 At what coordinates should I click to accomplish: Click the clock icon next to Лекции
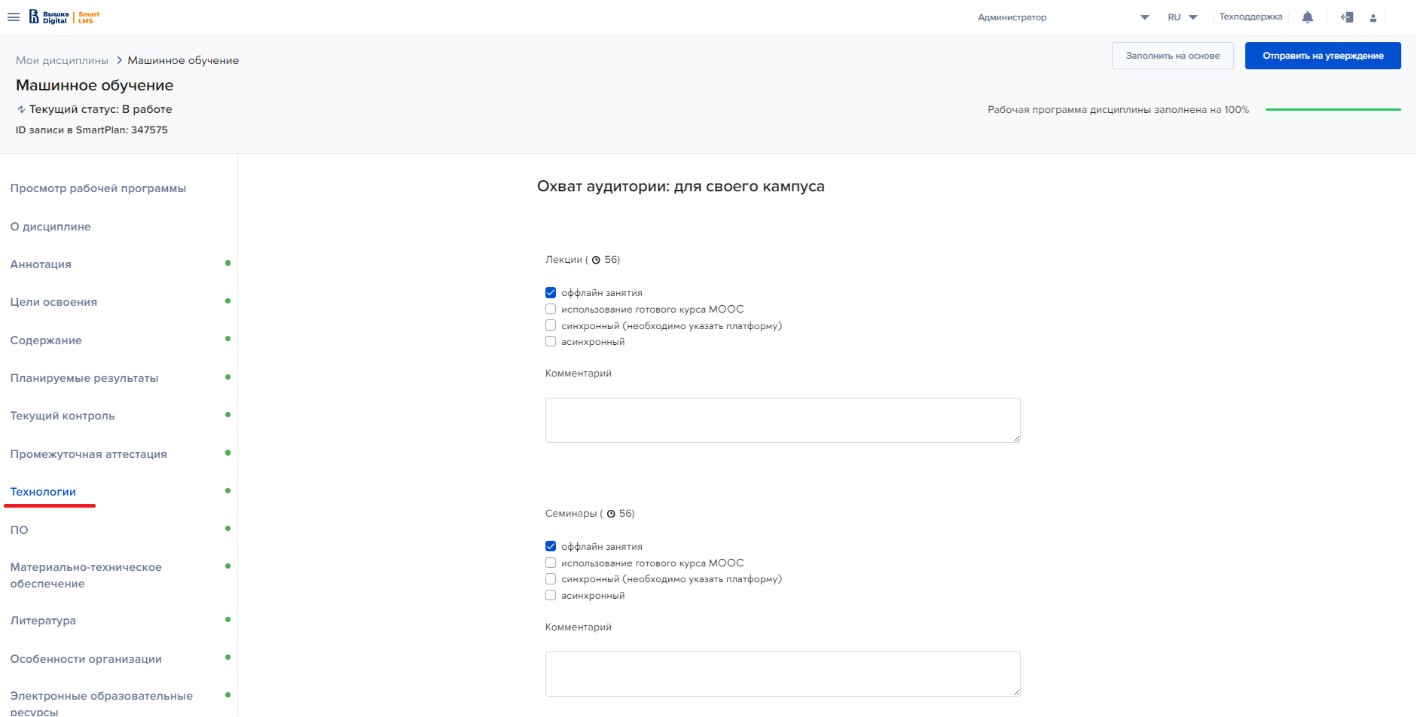pyautogui.click(x=596, y=260)
